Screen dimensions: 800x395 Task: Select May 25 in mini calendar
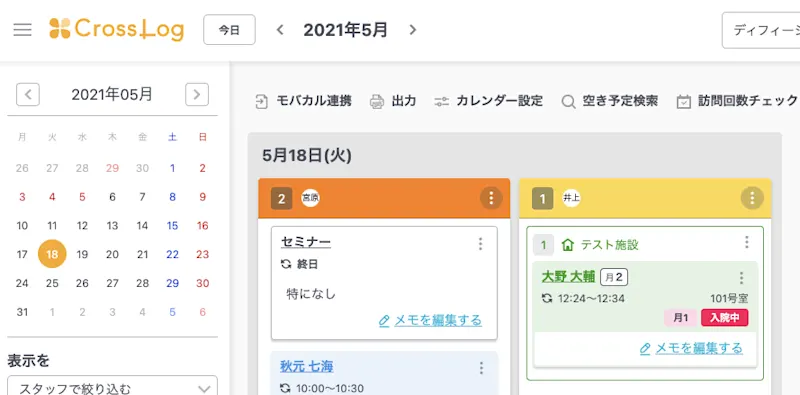[x=52, y=283]
